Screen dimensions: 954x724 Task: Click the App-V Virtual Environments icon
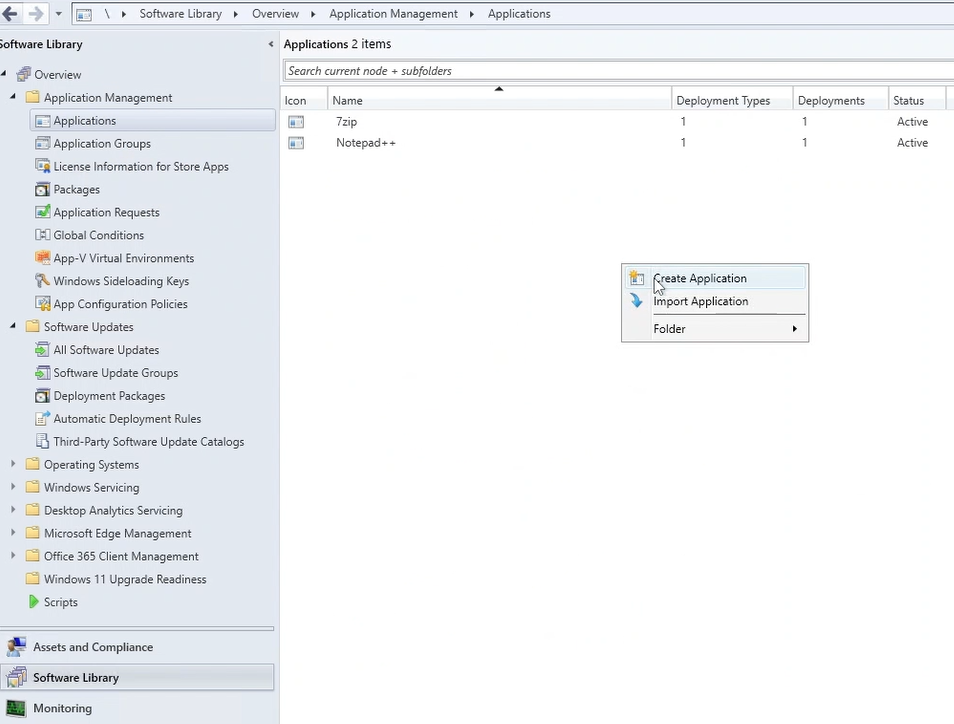click(x=42, y=258)
